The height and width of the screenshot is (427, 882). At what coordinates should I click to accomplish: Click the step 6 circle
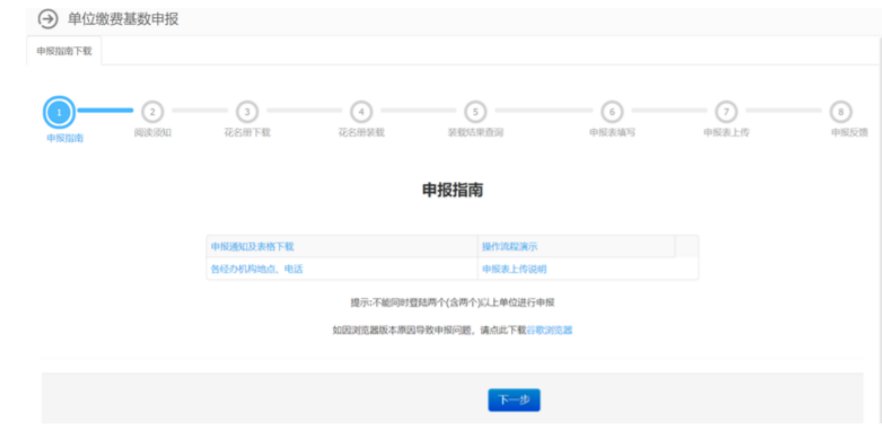pos(612,111)
